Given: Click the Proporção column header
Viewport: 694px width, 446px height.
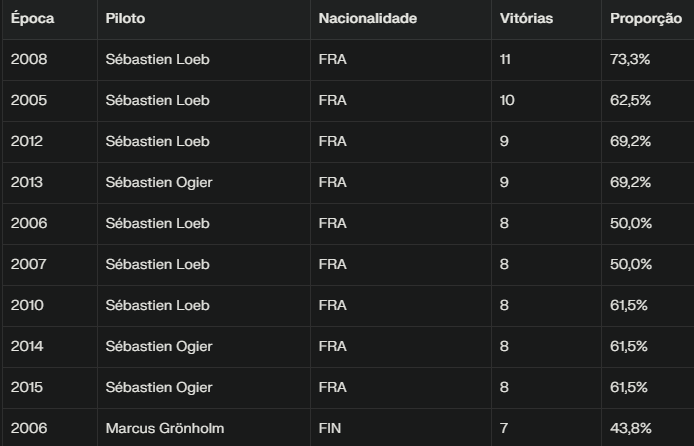Looking at the screenshot, I should pos(646,19).
